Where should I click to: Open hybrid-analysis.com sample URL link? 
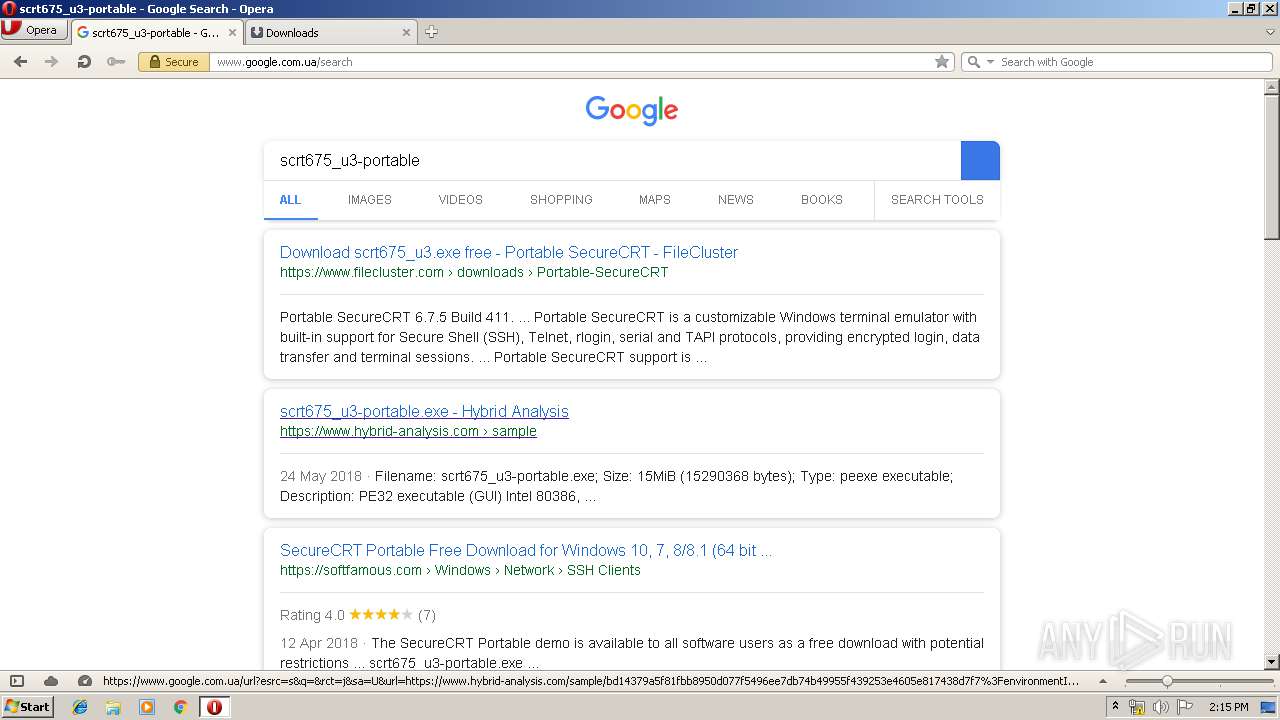tap(408, 431)
